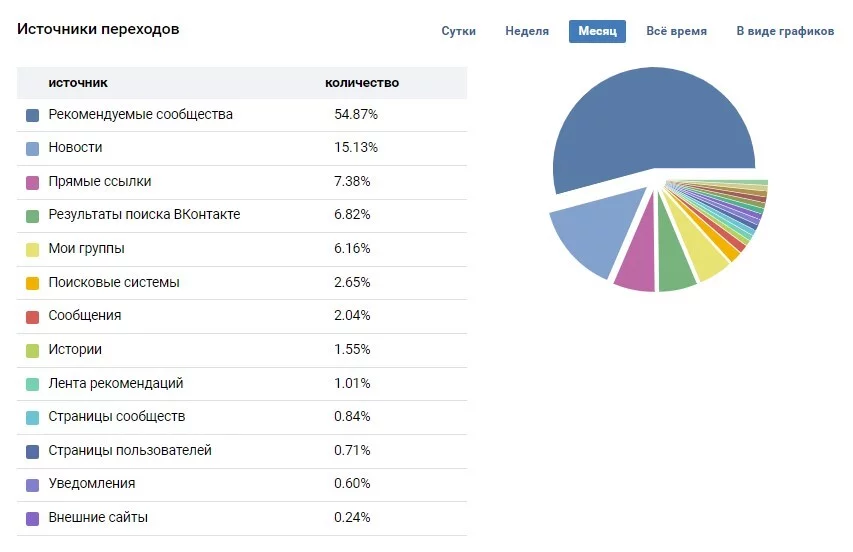This screenshot has height=552, width=853.
Task: Click the magenta pie chart slice
Action: 636,260
